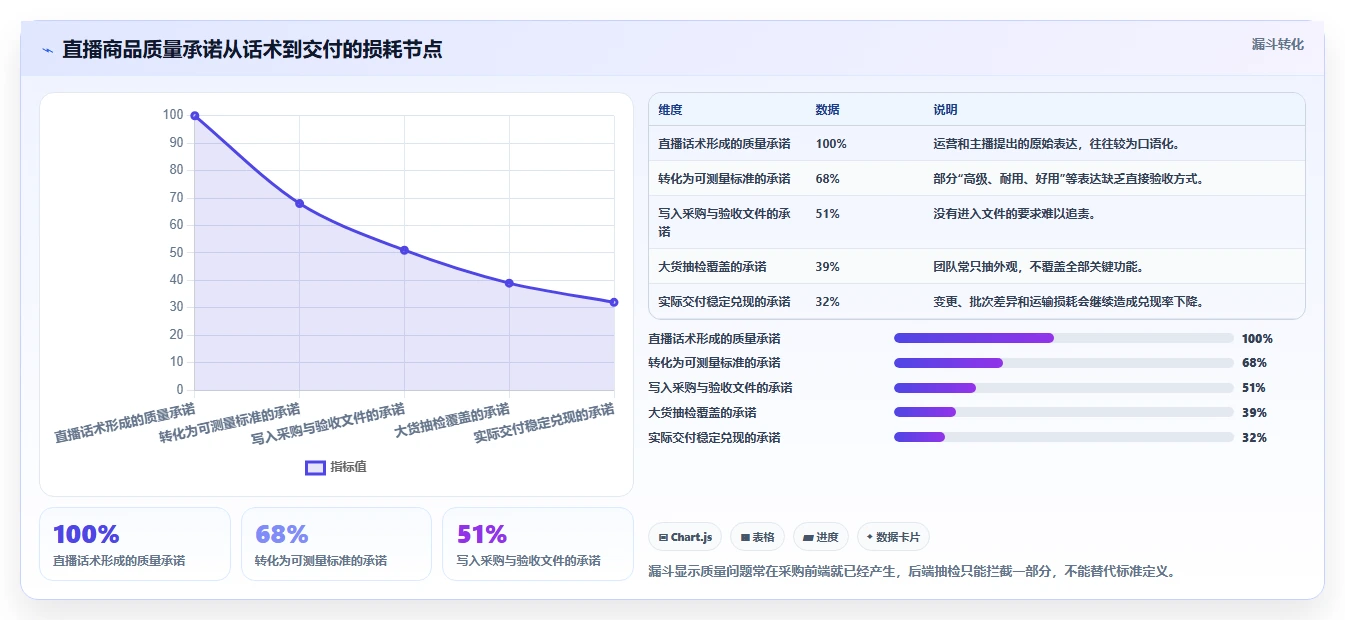Screen dimensions: 1345x620
Task: Click the chart data point at value 68
Action: [x=299, y=203]
